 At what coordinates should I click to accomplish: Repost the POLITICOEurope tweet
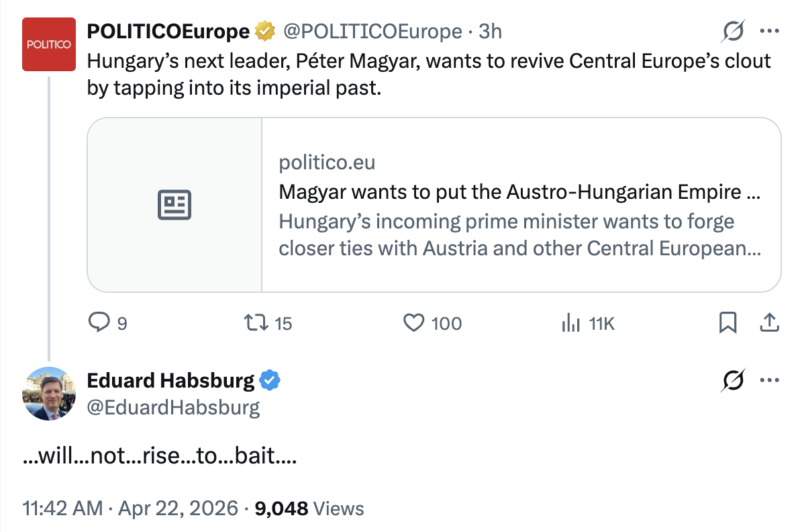tap(256, 323)
